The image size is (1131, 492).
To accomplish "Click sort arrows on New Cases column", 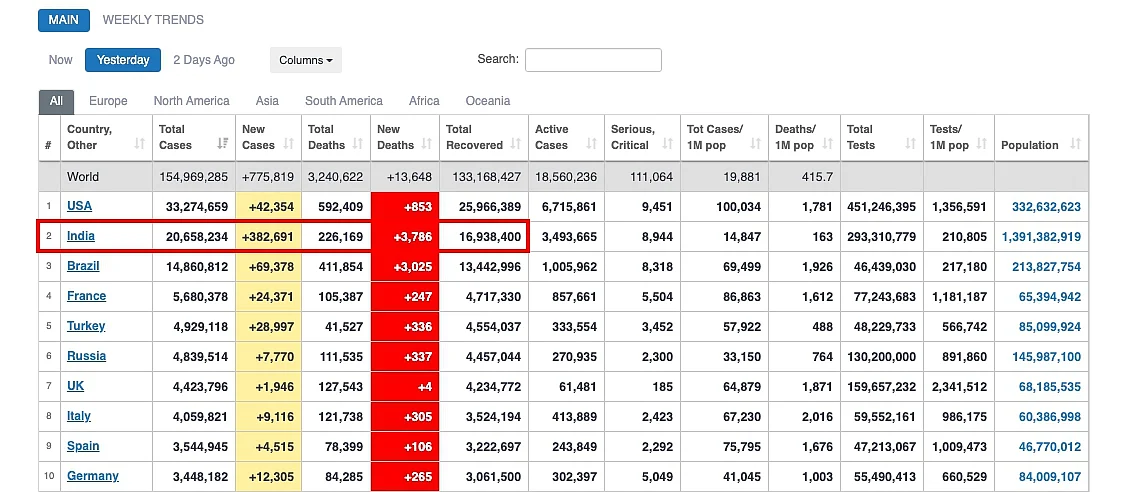I will (289, 144).
